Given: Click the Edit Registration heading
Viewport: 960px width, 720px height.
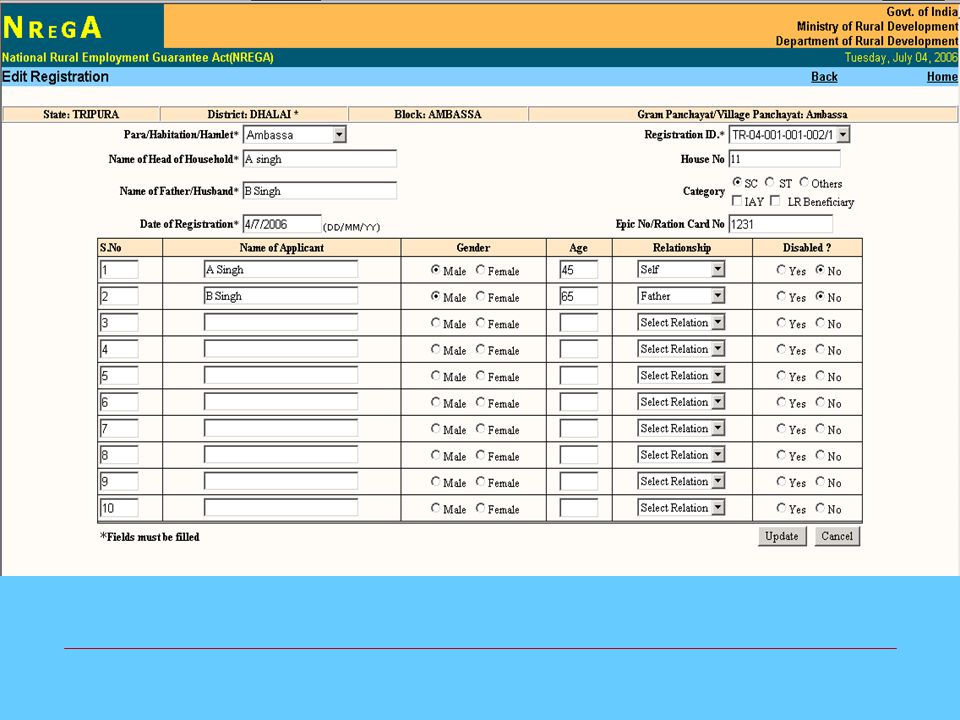Looking at the screenshot, I should point(56,77).
